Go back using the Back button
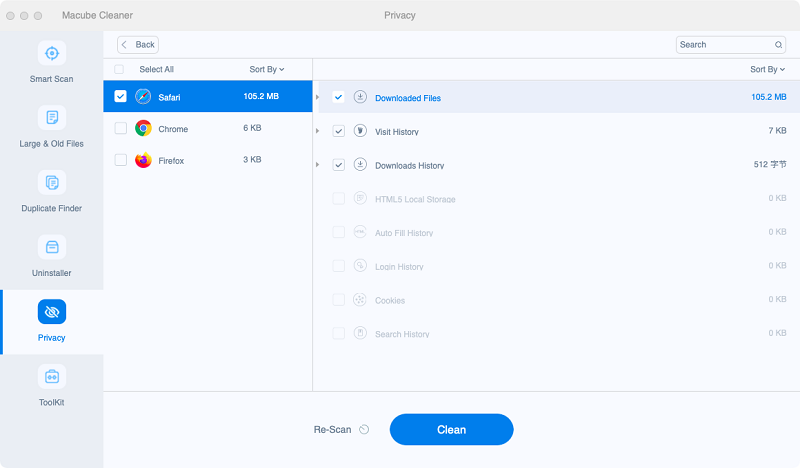800x468 pixels. tap(138, 45)
